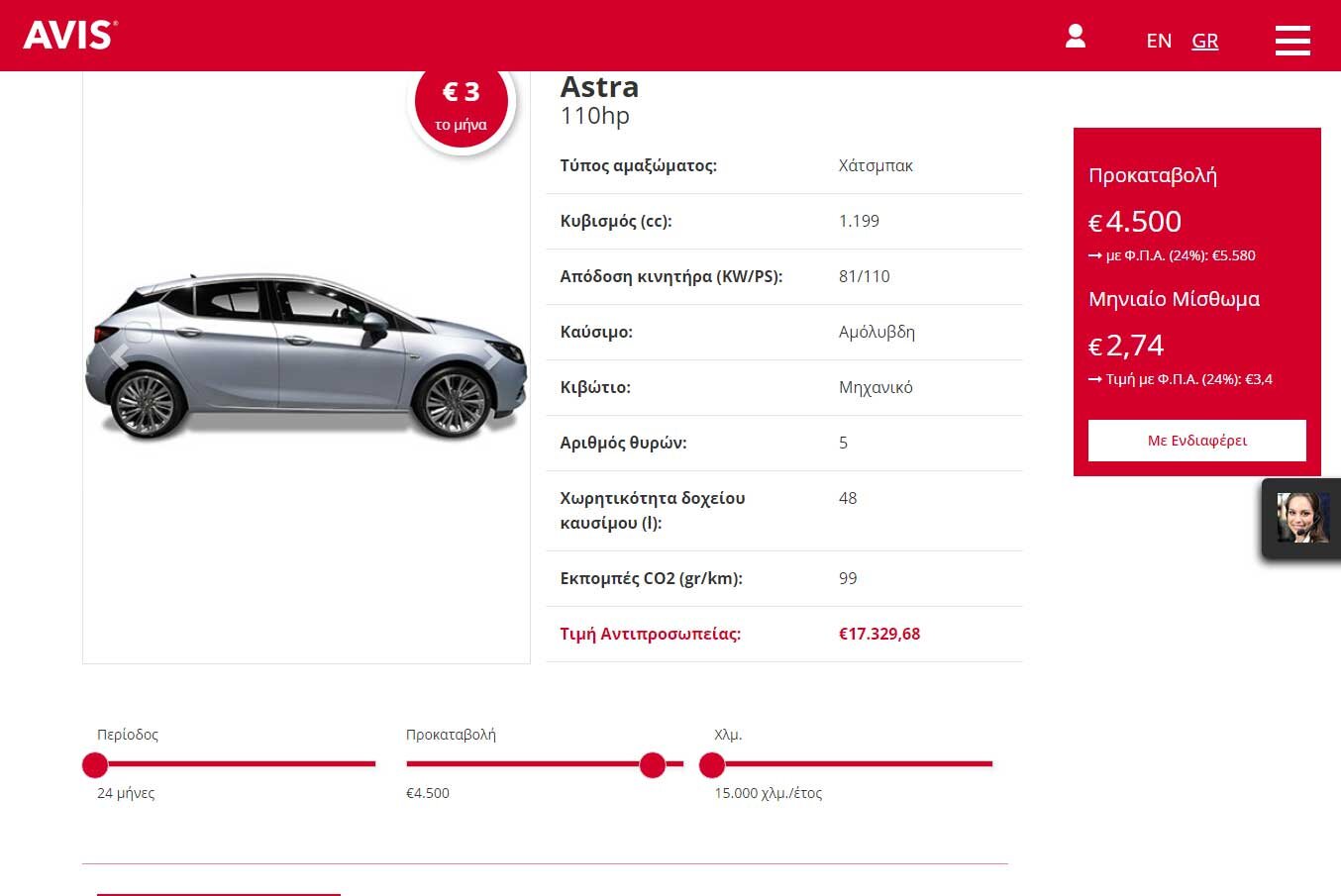The width and height of the screenshot is (1341, 896).
Task: Click the 99 CO2 emissions value
Action: click(848, 578)
